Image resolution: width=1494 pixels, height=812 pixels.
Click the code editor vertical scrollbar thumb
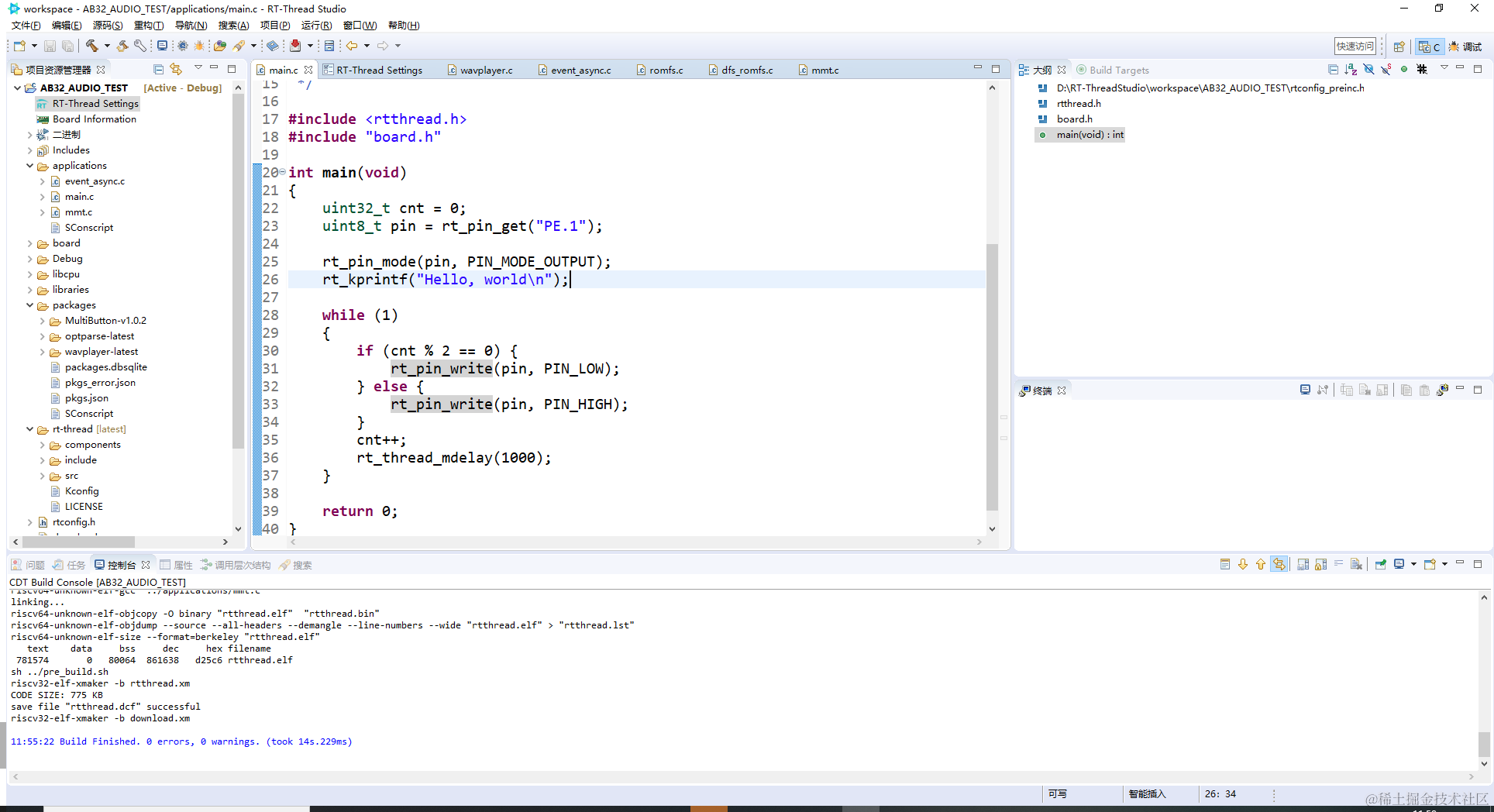pyautogui.click(x=992, y=377)
